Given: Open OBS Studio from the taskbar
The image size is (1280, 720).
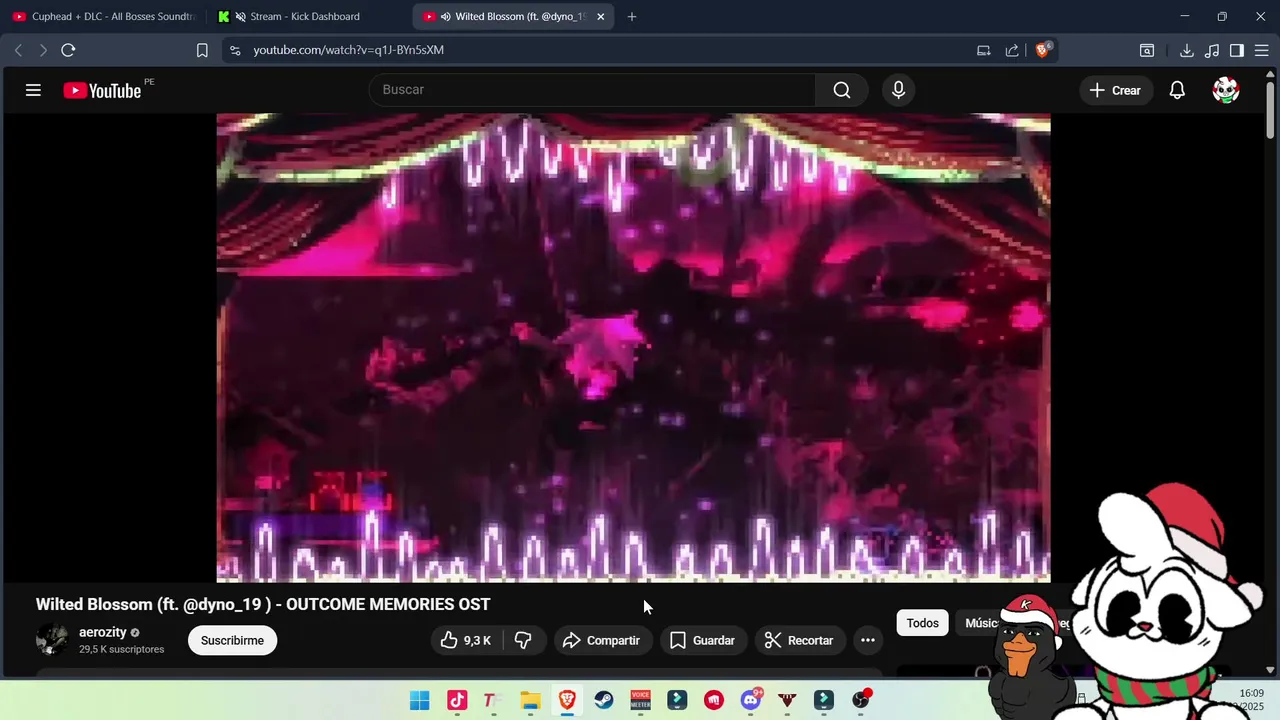Looking at the screenshot, I should coord(860,700).
